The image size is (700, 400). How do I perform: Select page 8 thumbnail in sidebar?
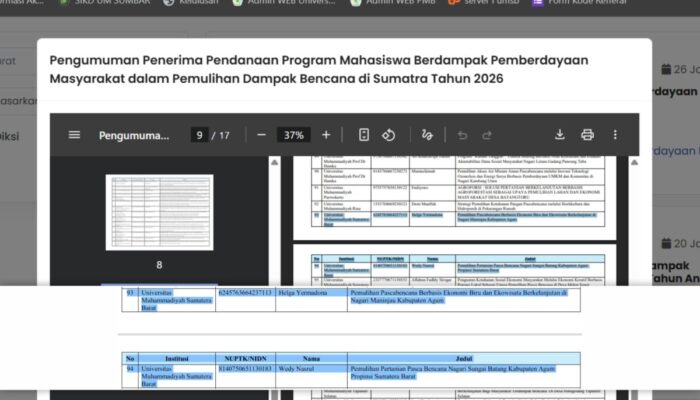point(159,212)
